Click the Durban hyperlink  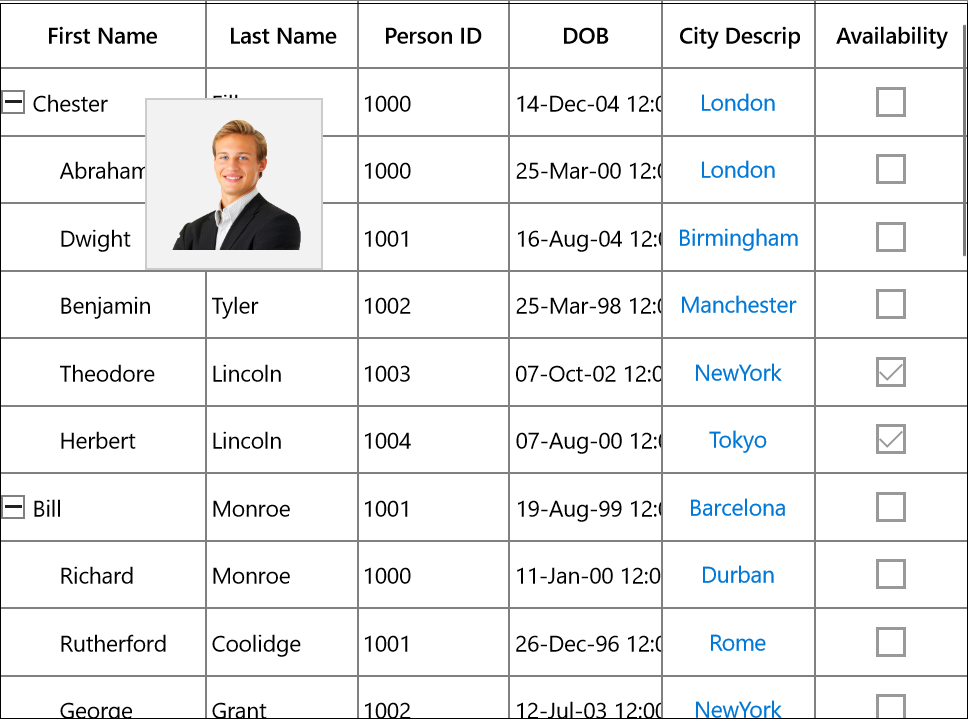pyautogui.click(x=738, y=575)
